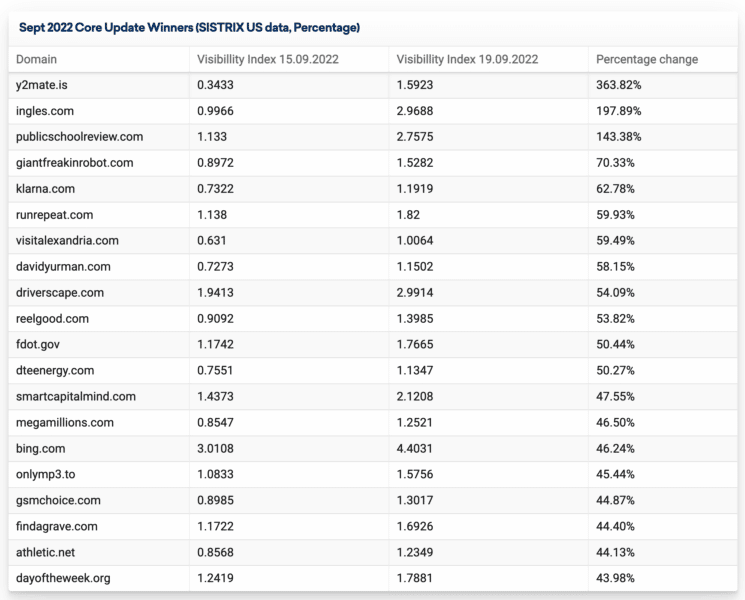
Task: Click the Visibility Index 19.09.2022 header
Action: [x=467, y=59]
